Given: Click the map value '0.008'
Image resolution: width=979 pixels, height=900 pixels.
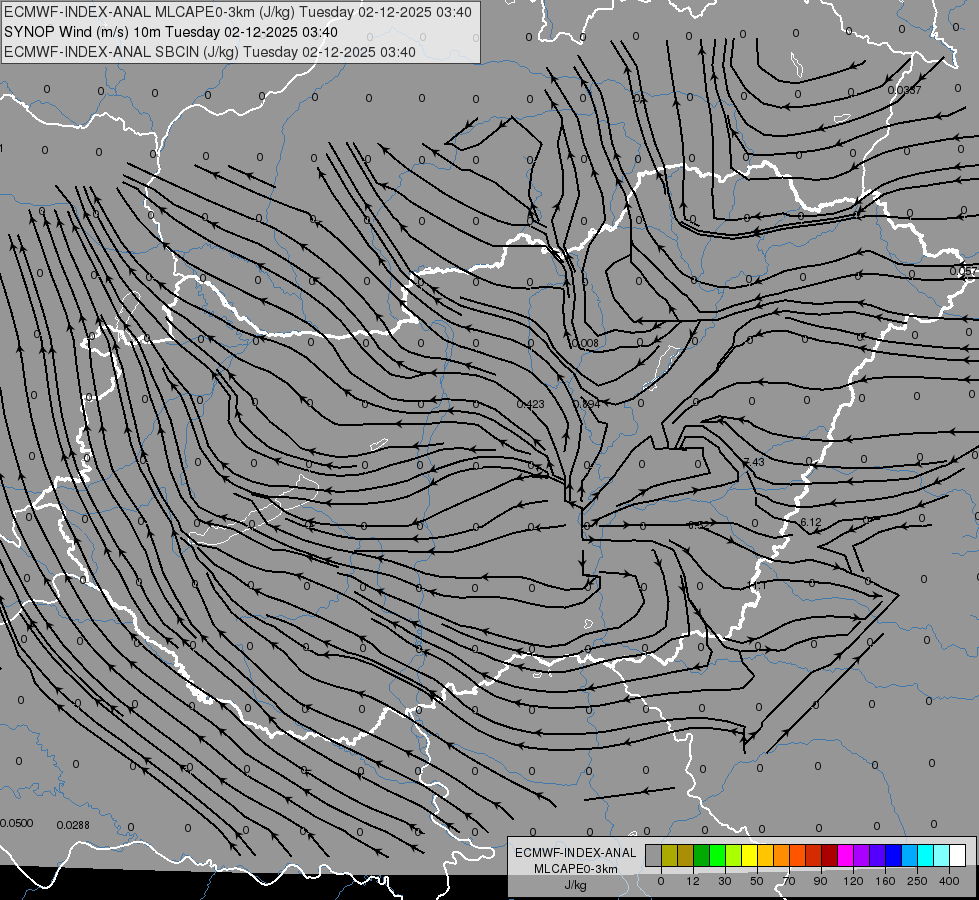Looking at the screenshot, I should (586, 343).
